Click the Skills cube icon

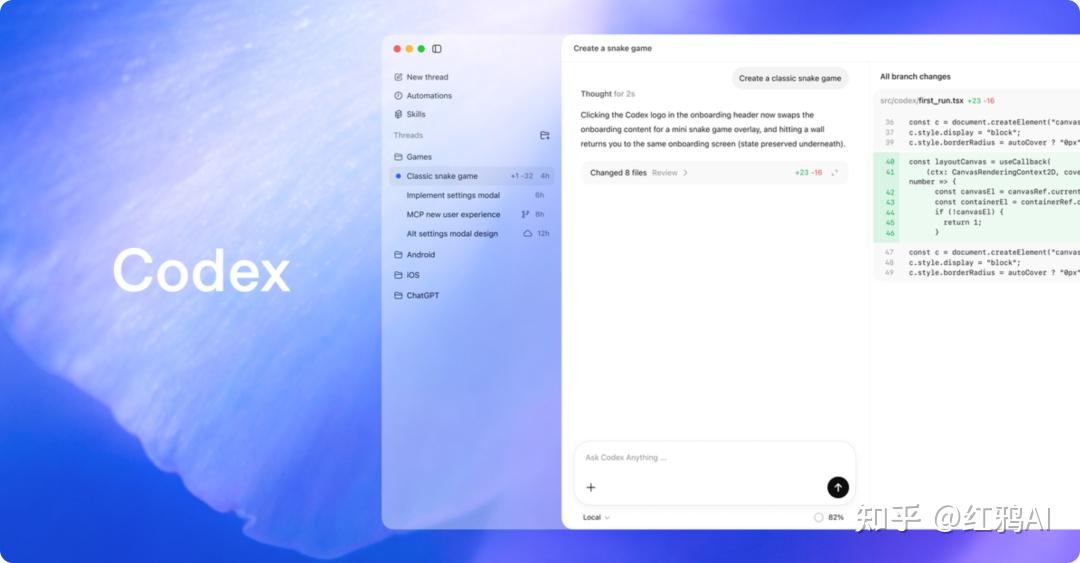tap(398, 114)
